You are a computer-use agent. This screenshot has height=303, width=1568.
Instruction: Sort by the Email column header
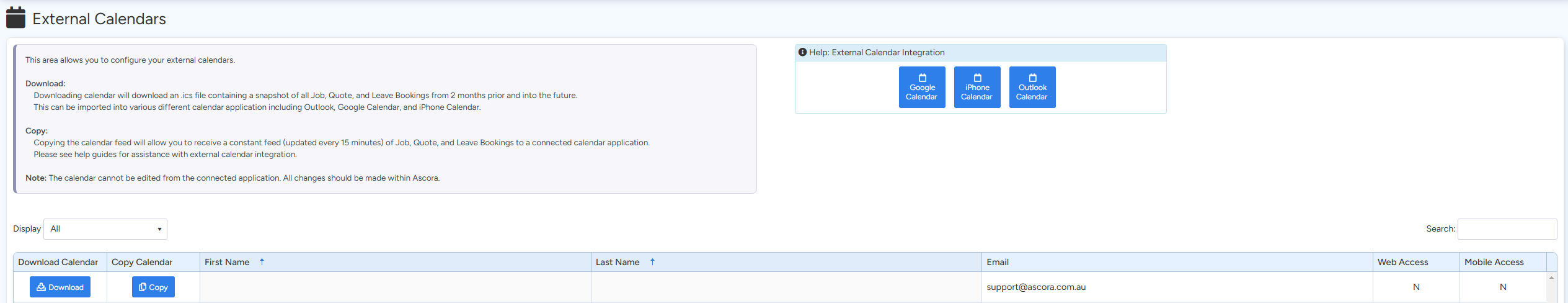998,262
